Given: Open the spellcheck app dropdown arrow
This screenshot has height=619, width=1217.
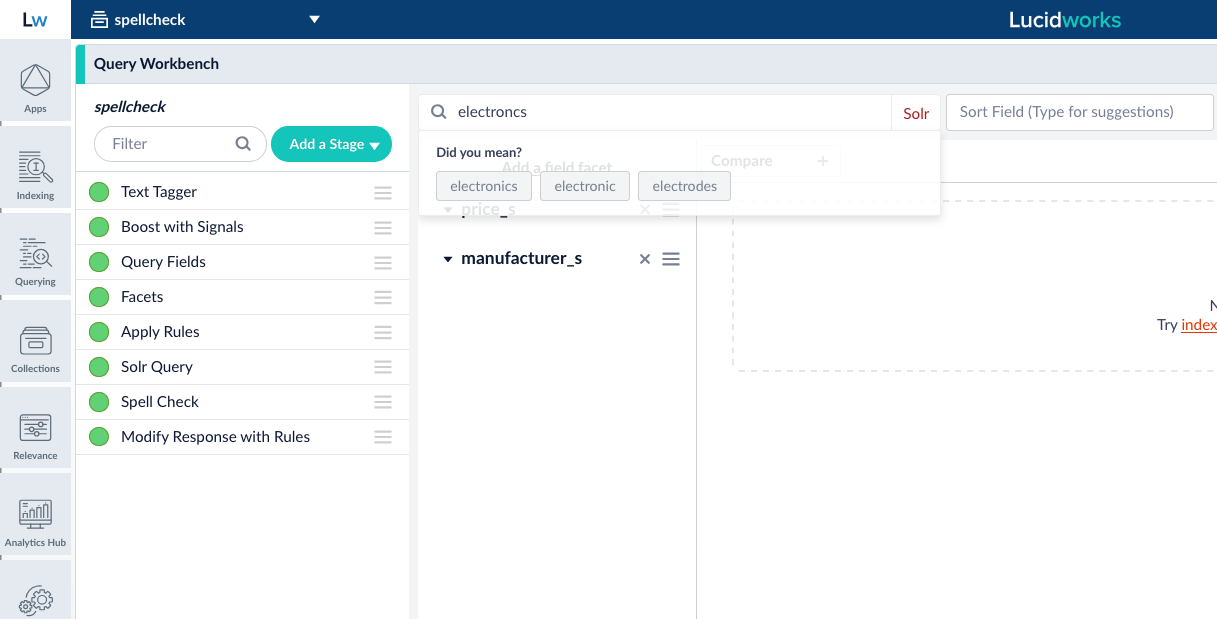Looking at the screenshot, I should click(x=314, y=19).
